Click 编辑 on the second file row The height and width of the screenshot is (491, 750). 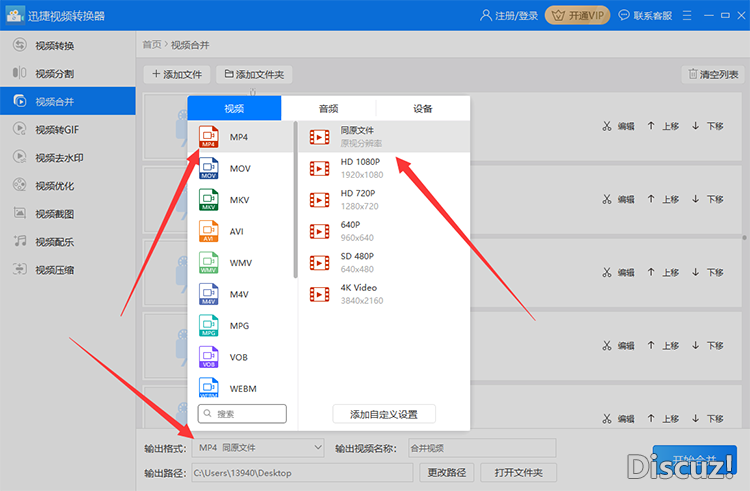[x=618, y=199]
